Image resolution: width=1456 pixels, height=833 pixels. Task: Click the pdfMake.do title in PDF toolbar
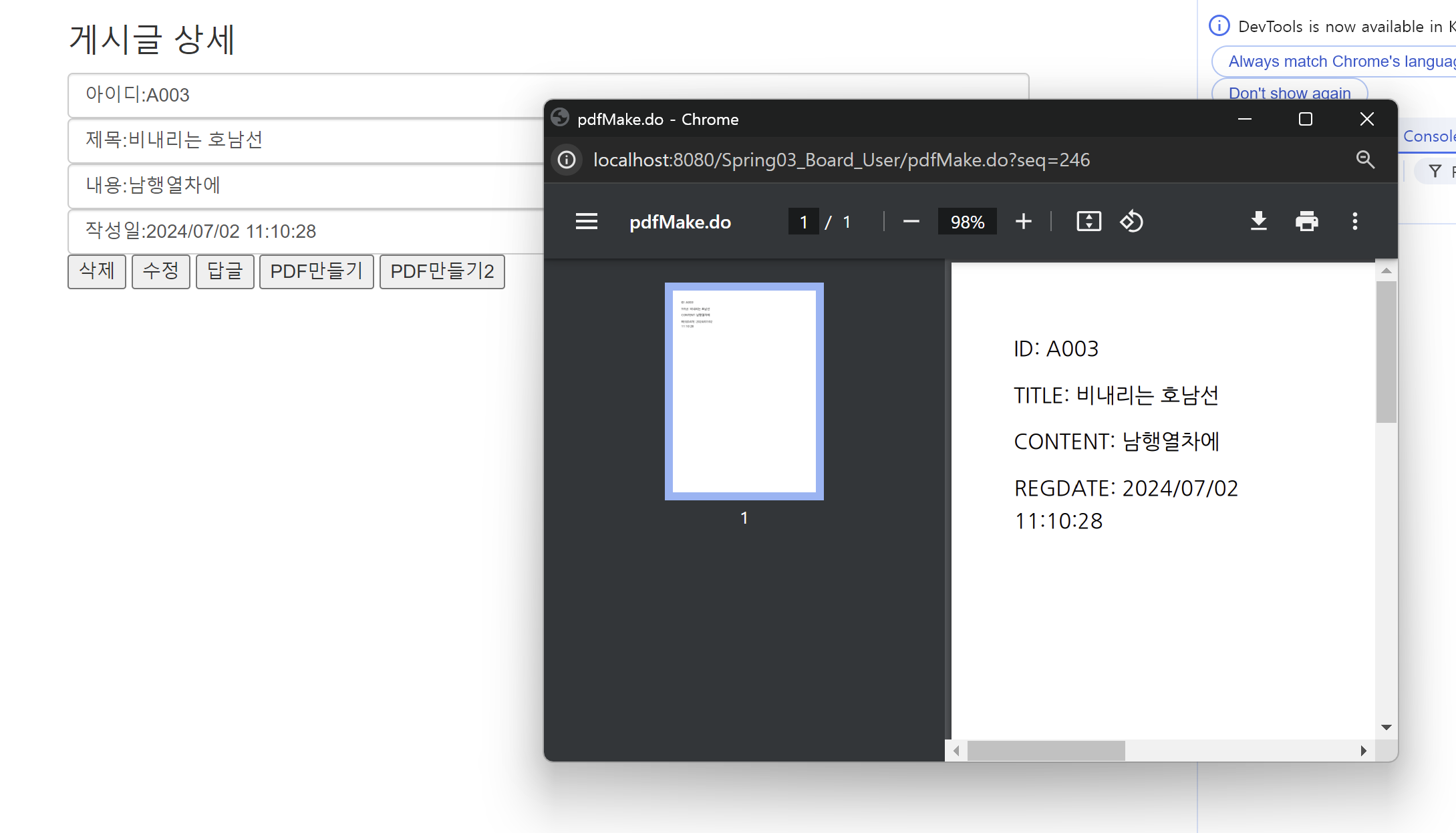click(680, 222)
